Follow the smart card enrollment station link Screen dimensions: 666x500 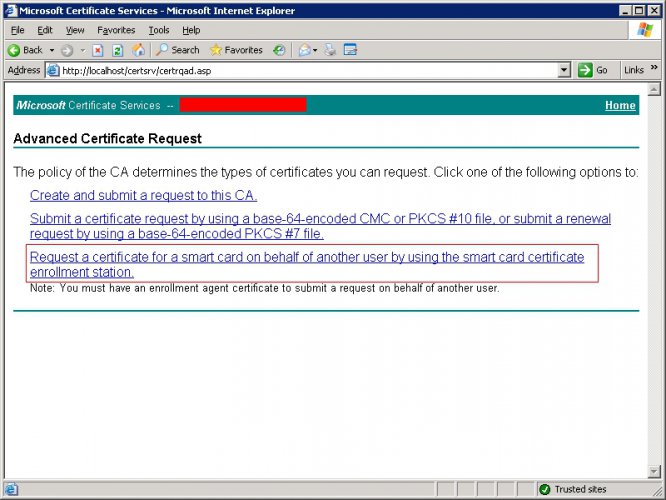(x=307, y=264)
